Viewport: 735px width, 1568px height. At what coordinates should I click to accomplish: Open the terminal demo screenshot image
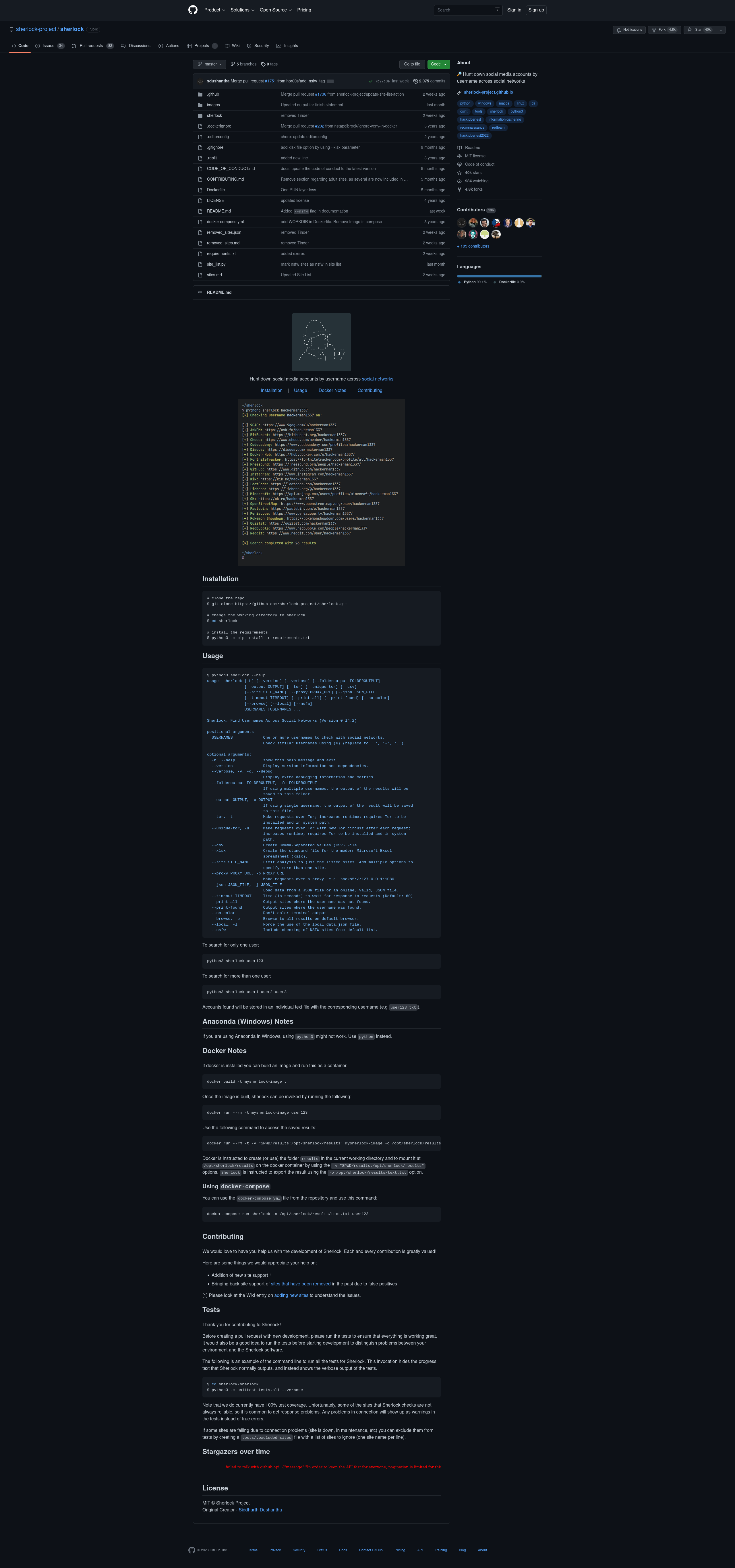click(321, 483)
